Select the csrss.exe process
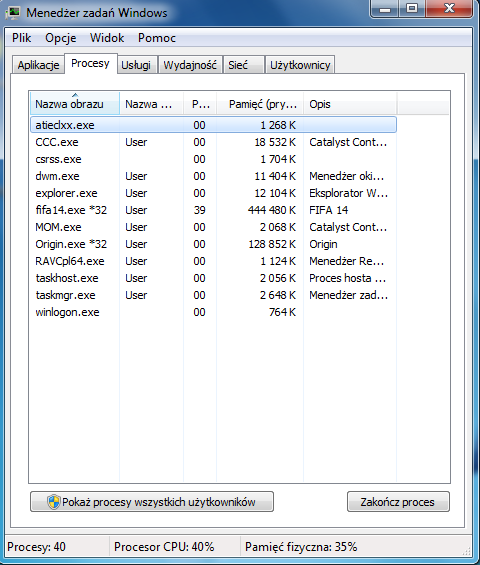This screenshot has height=565, width=480. coord(213,159)
